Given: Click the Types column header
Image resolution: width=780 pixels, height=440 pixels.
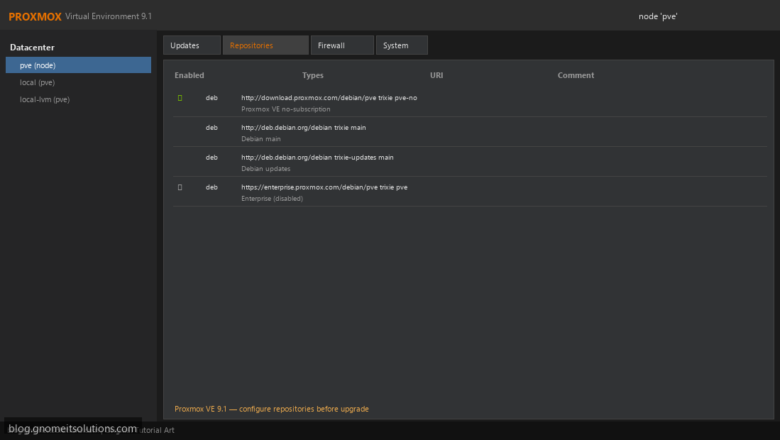Looking at the screenshot, I should coord(313,75).
